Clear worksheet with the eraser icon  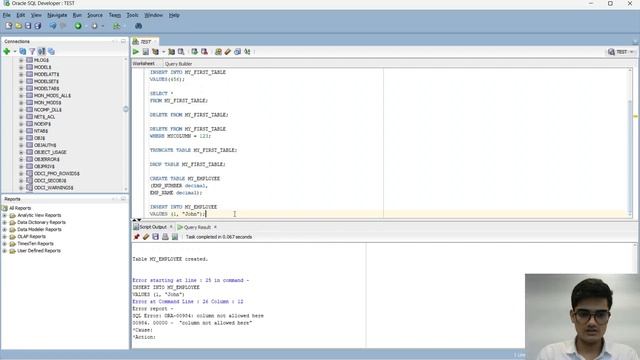pyautogui.click(x=228, y=52)
